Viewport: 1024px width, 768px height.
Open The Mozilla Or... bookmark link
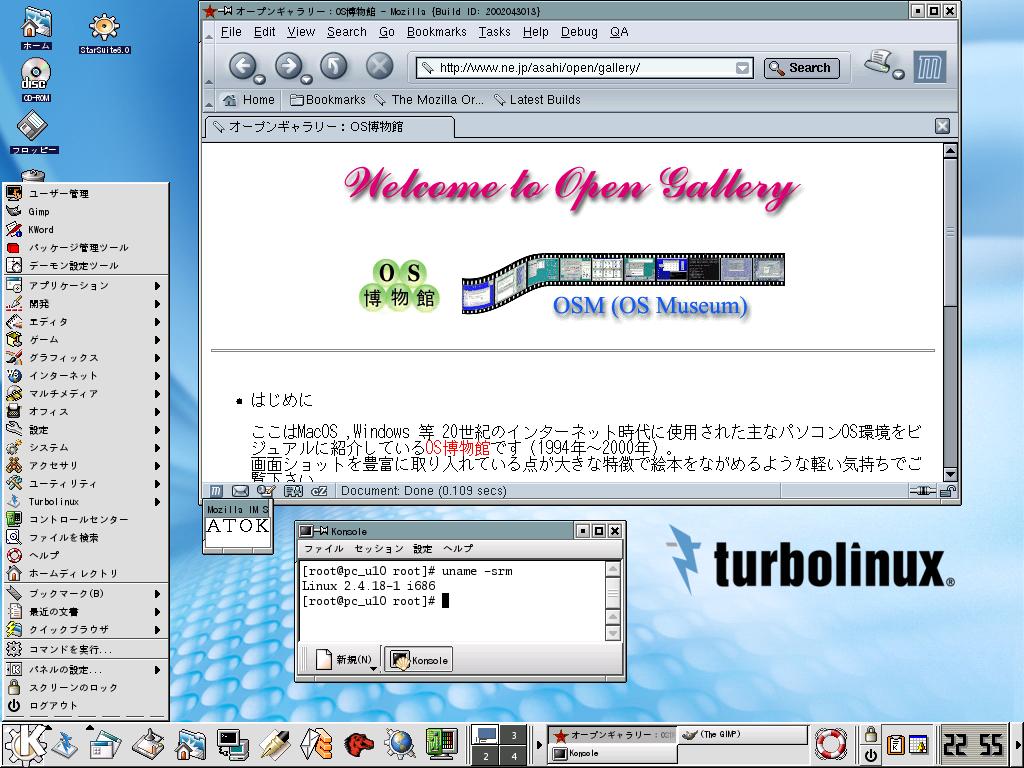pyautogui.click(x=428, y=100)
